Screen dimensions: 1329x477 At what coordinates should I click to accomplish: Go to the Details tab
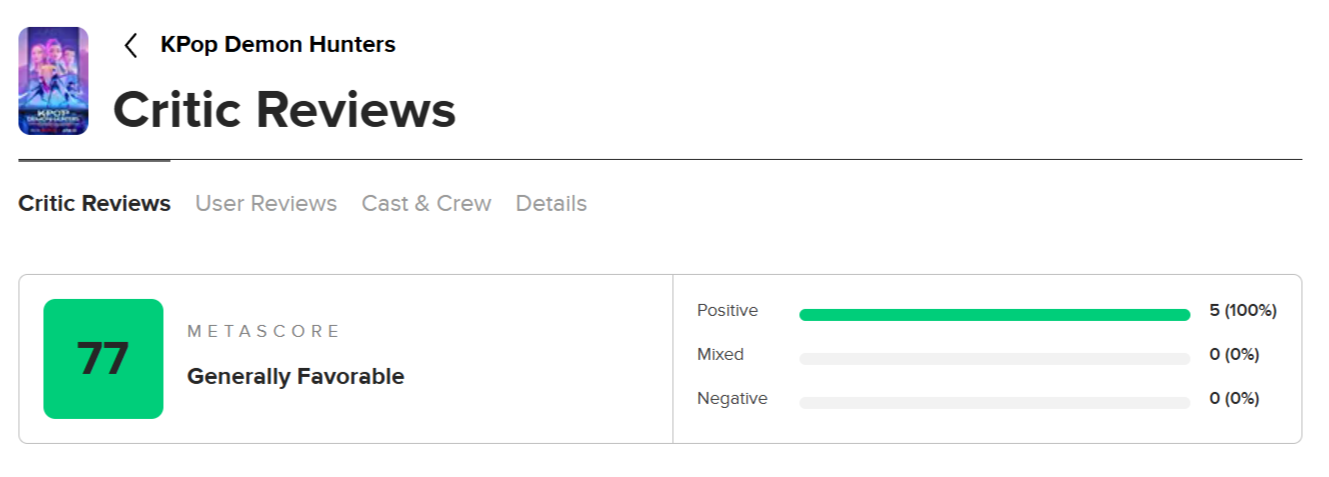pos(551,204)
